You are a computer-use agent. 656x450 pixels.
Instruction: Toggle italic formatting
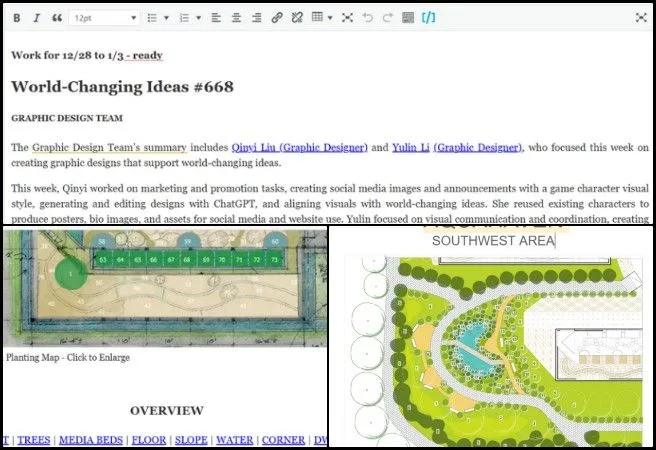36,18
